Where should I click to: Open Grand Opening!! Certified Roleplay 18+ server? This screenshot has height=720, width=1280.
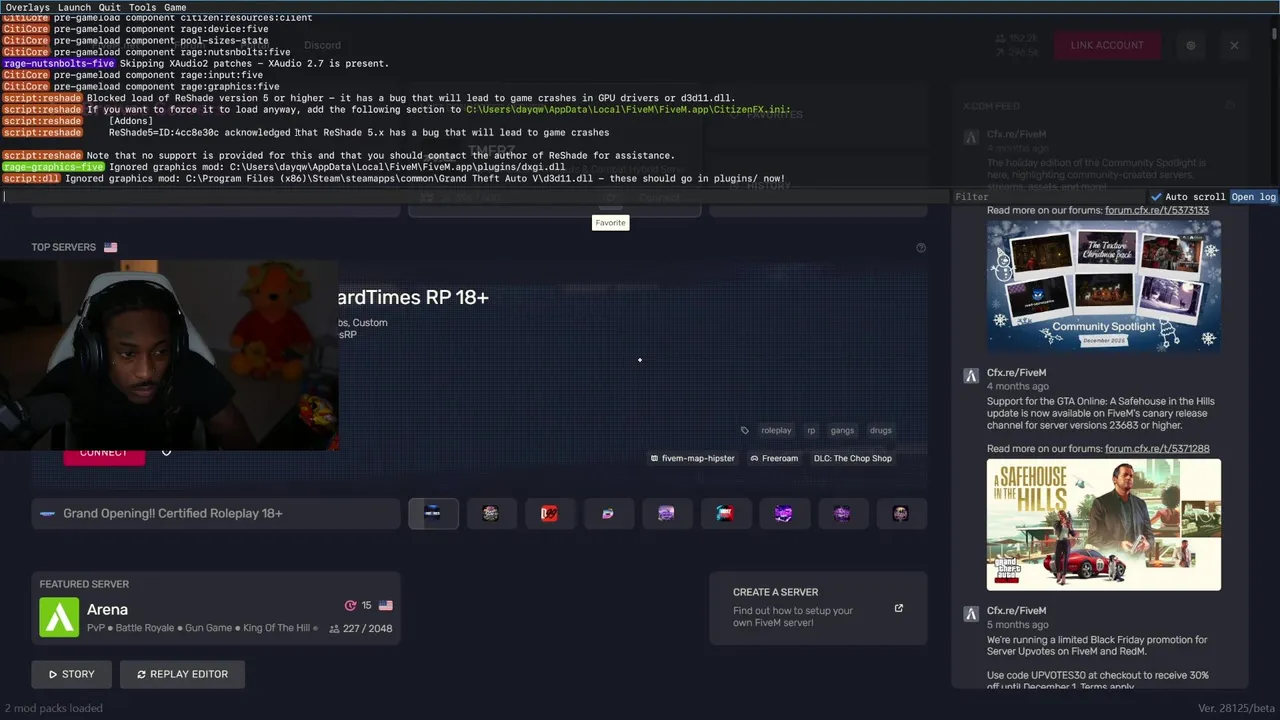[x=216, y=513]
